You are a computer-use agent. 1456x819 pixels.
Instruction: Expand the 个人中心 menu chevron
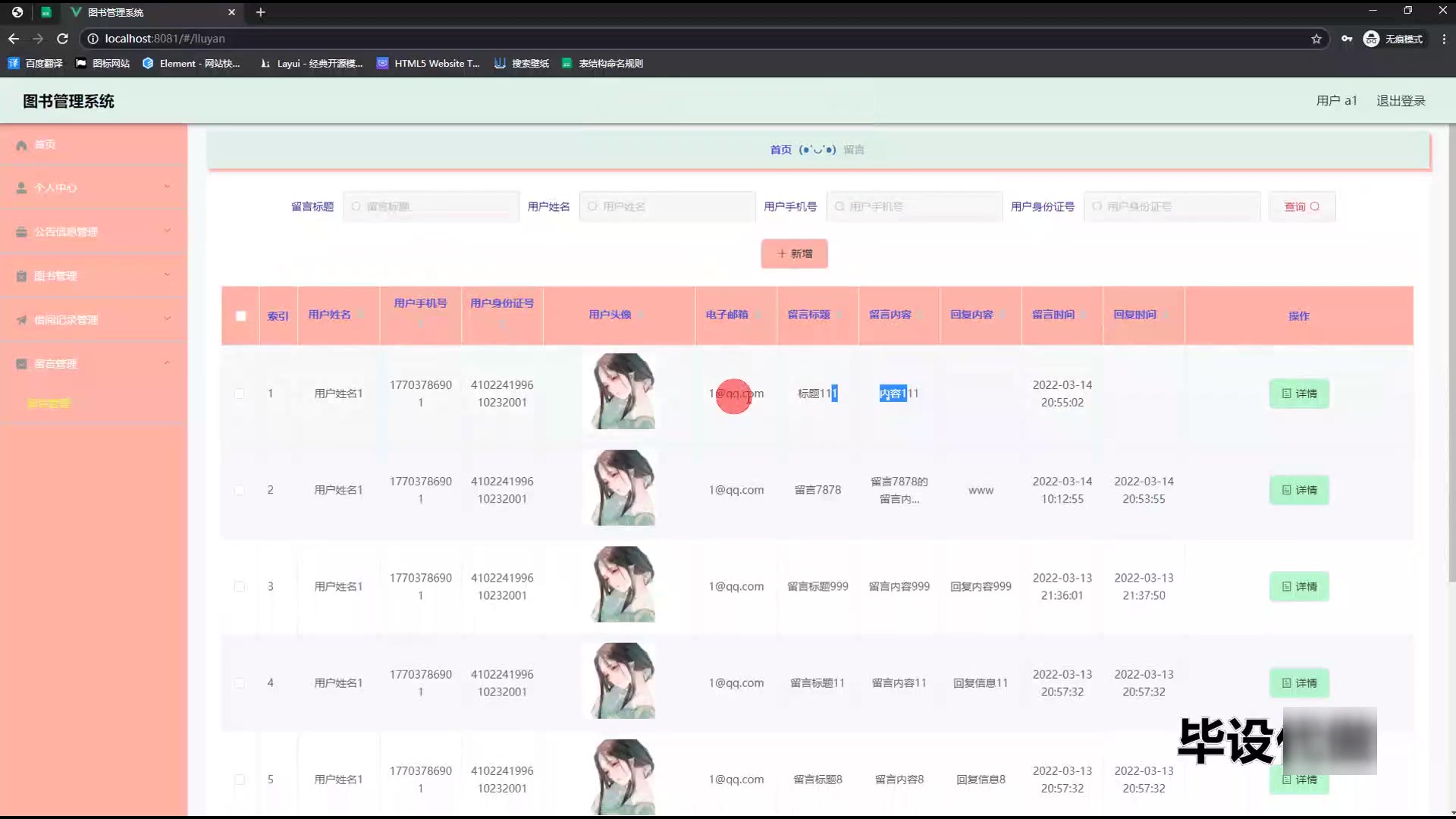(167, 187)
